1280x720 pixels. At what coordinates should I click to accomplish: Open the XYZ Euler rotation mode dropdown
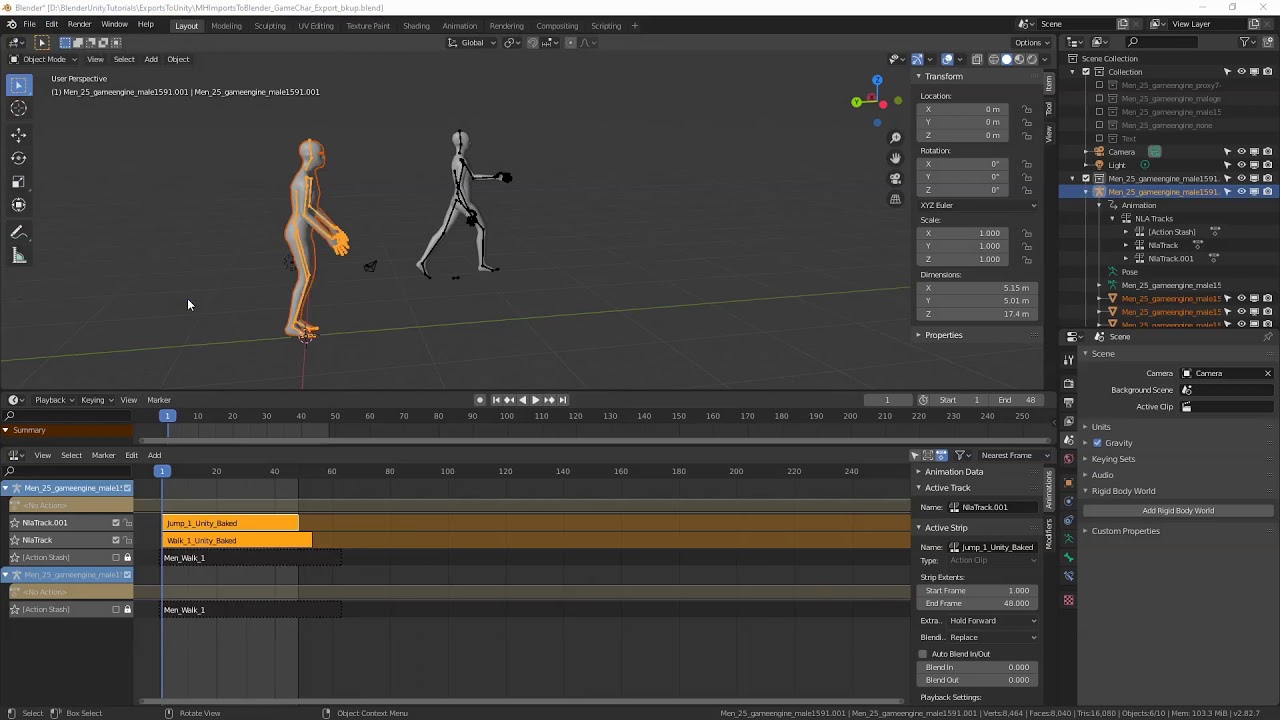point(978,205)
